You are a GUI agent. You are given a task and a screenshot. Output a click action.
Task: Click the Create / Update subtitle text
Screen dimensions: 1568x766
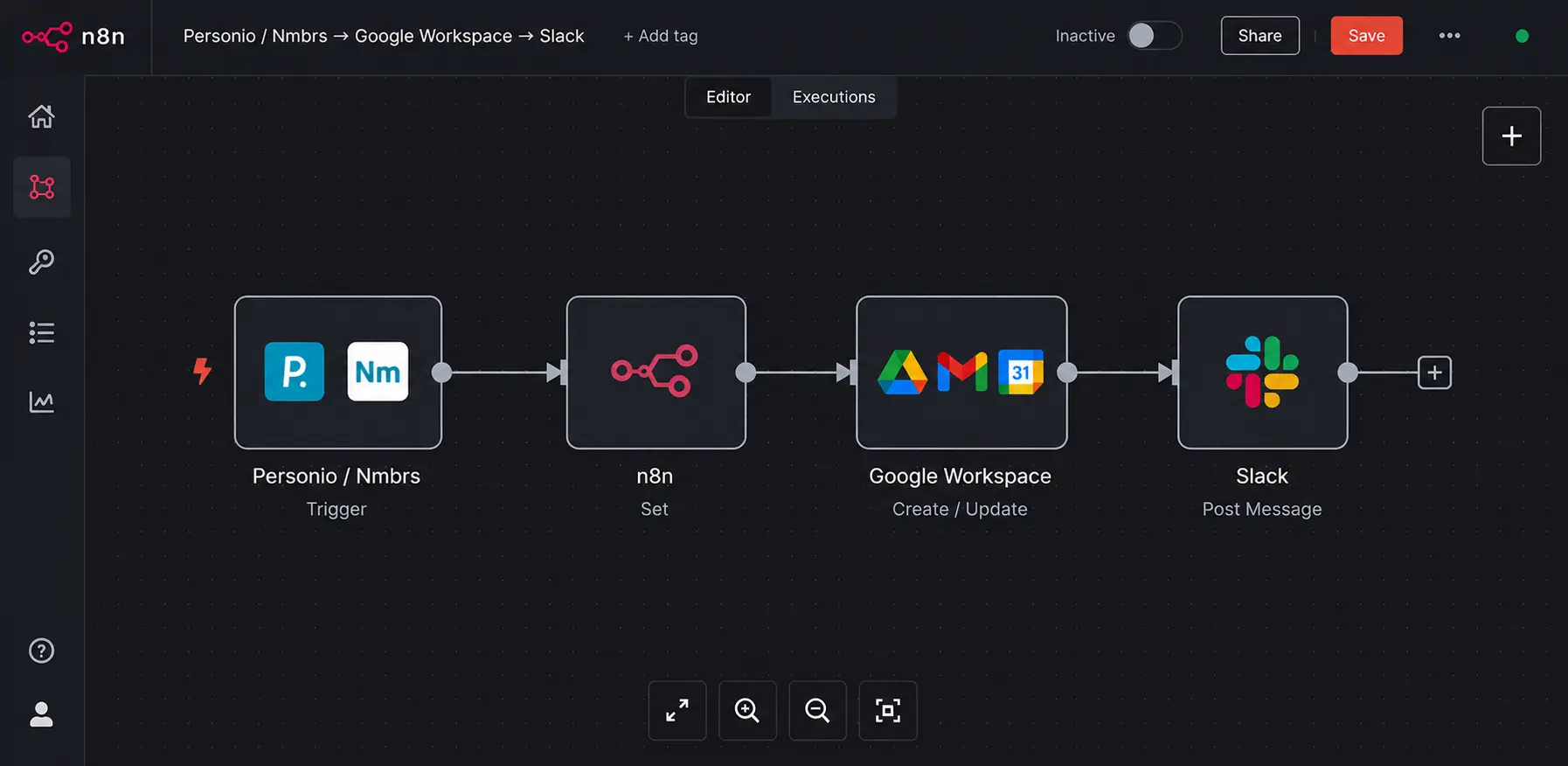coord(960,509)
